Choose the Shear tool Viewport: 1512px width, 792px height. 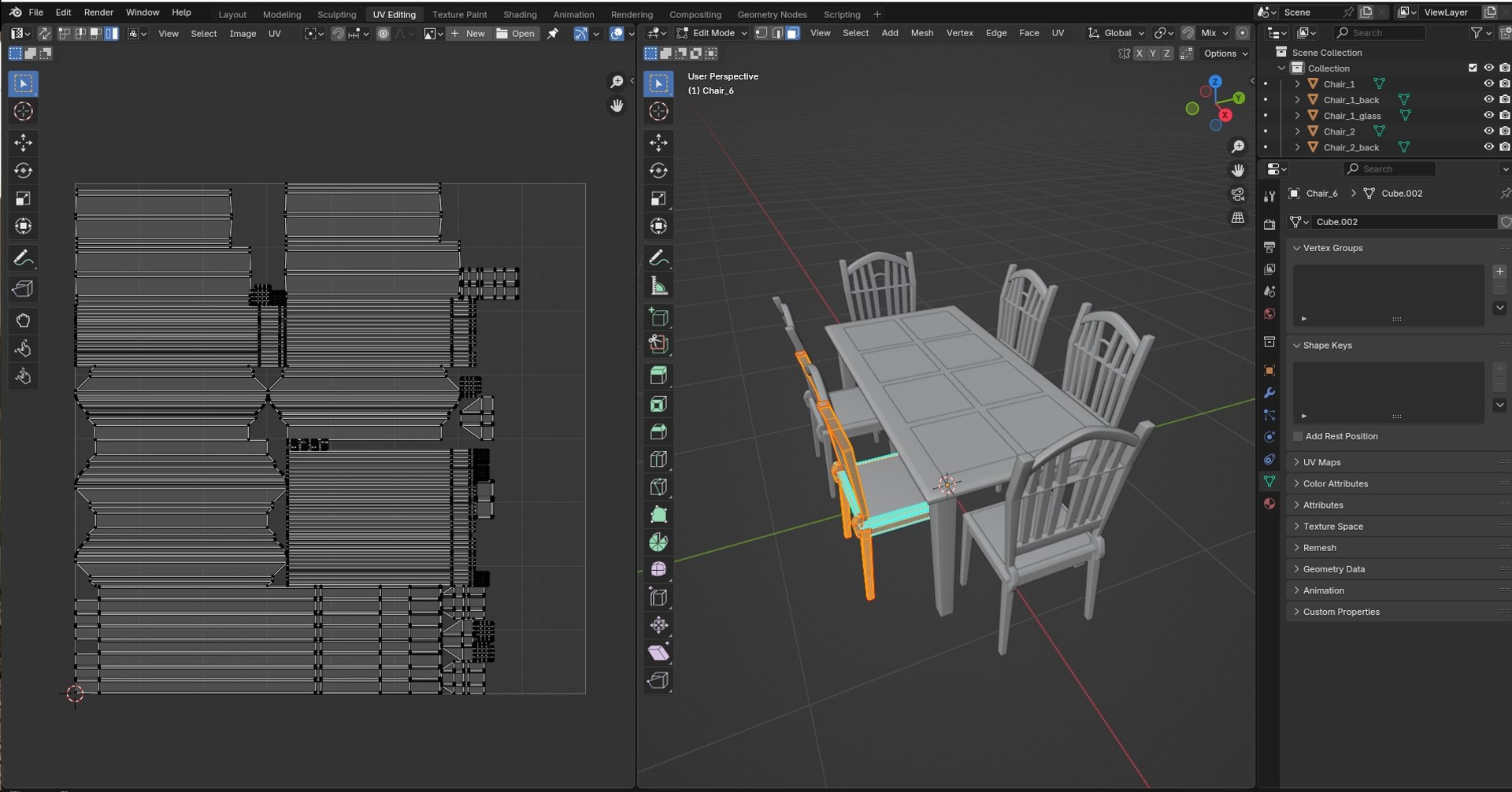coord(658,653)
